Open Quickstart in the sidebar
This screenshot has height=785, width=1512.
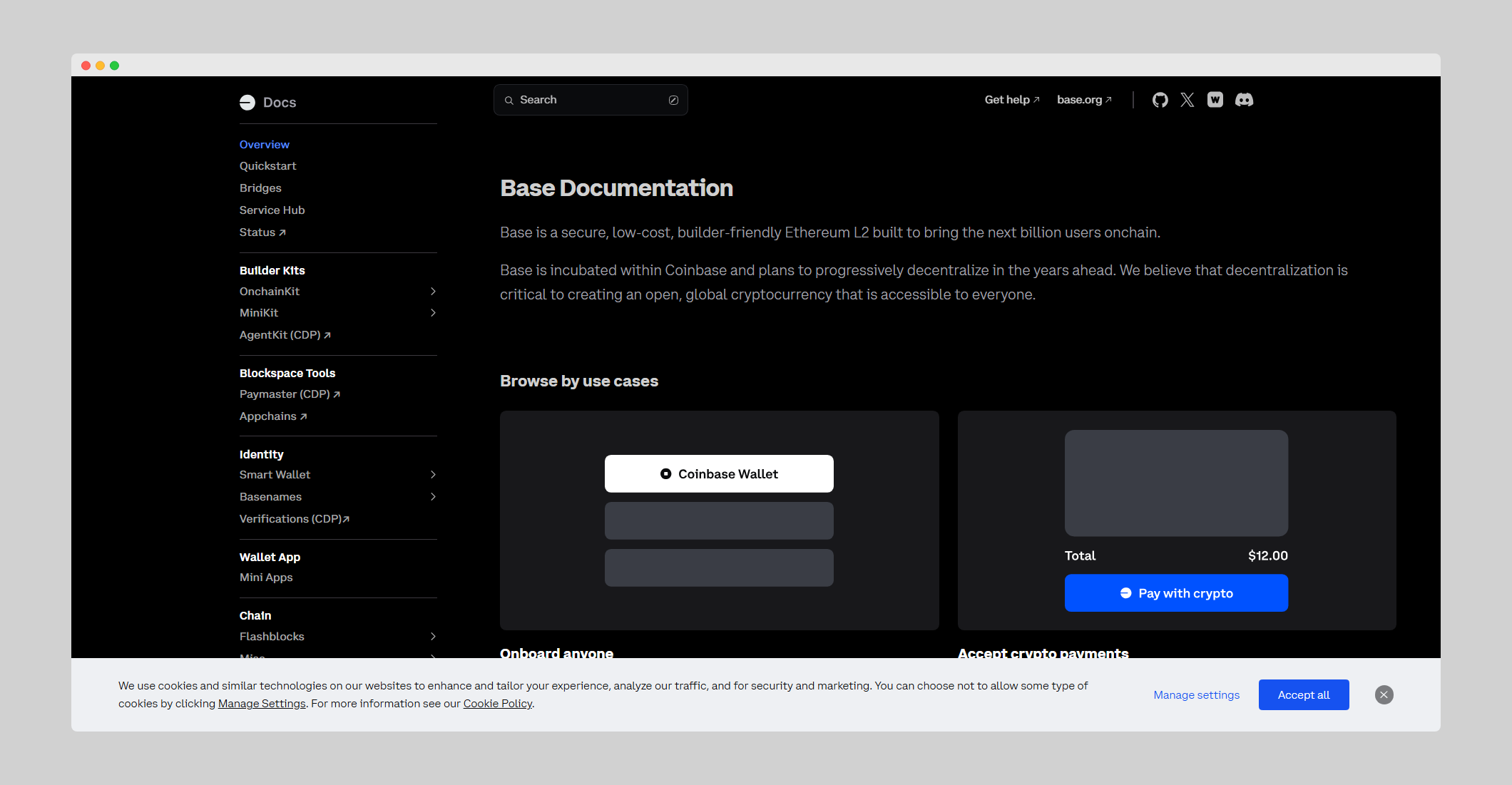(x=268, y=166)
